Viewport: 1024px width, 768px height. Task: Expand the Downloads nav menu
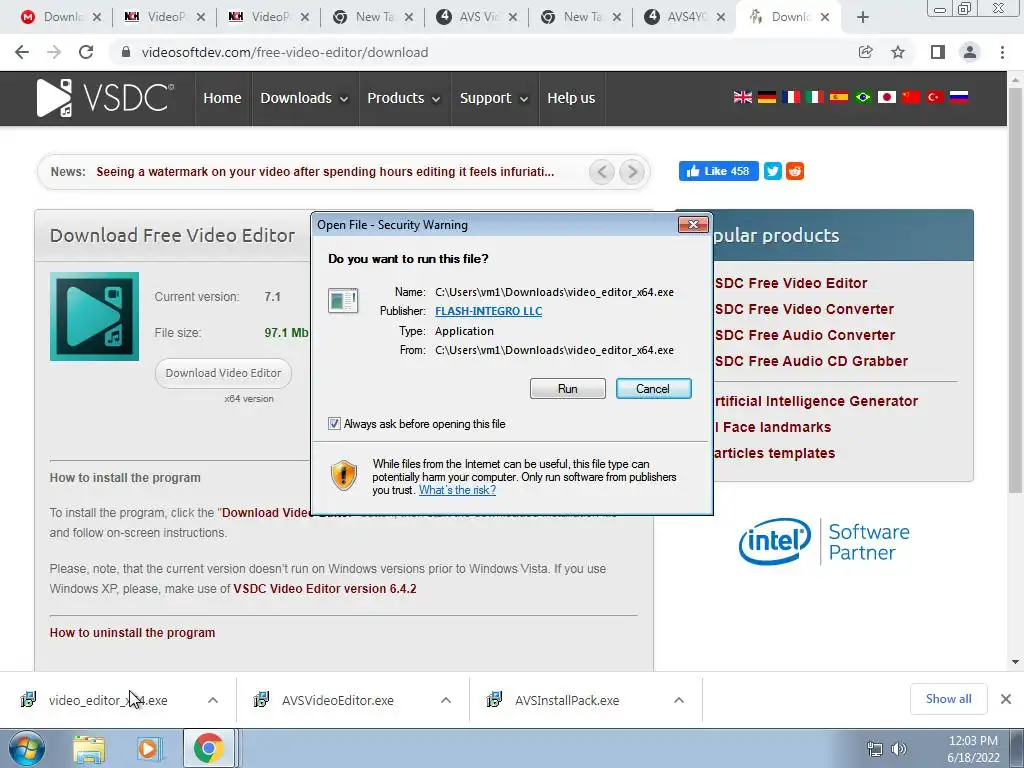coord(304,98)
